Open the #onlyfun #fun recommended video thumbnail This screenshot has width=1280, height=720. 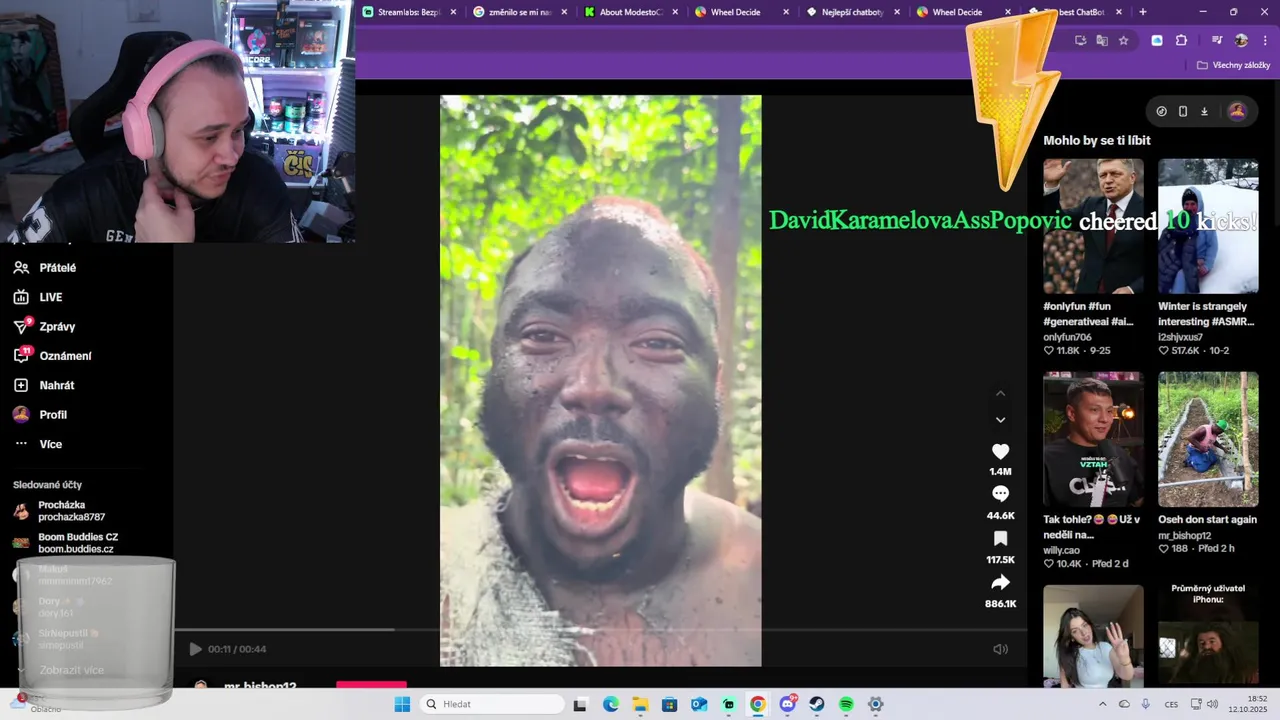[x=1093, y=226]
